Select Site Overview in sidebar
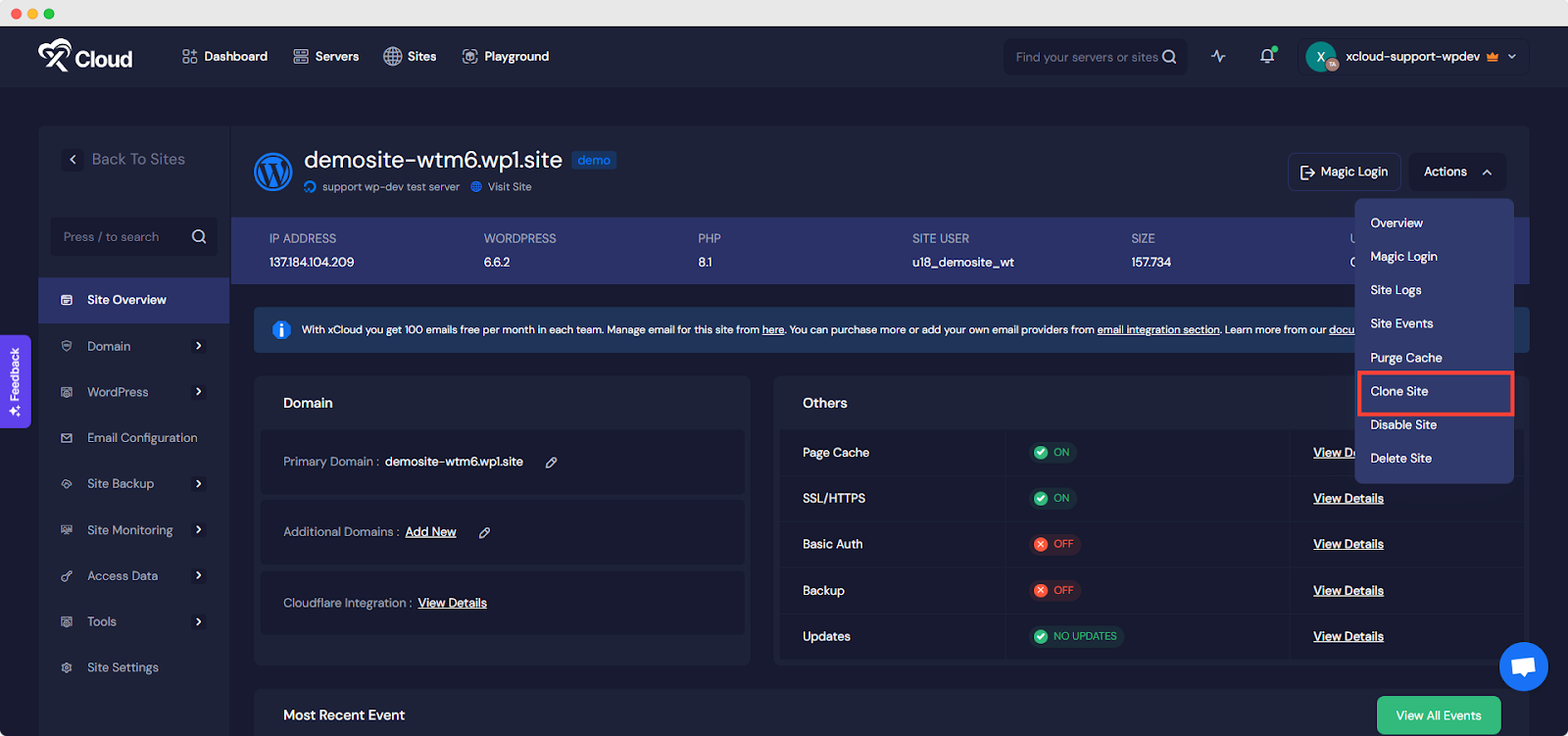 tap(133, 300)
